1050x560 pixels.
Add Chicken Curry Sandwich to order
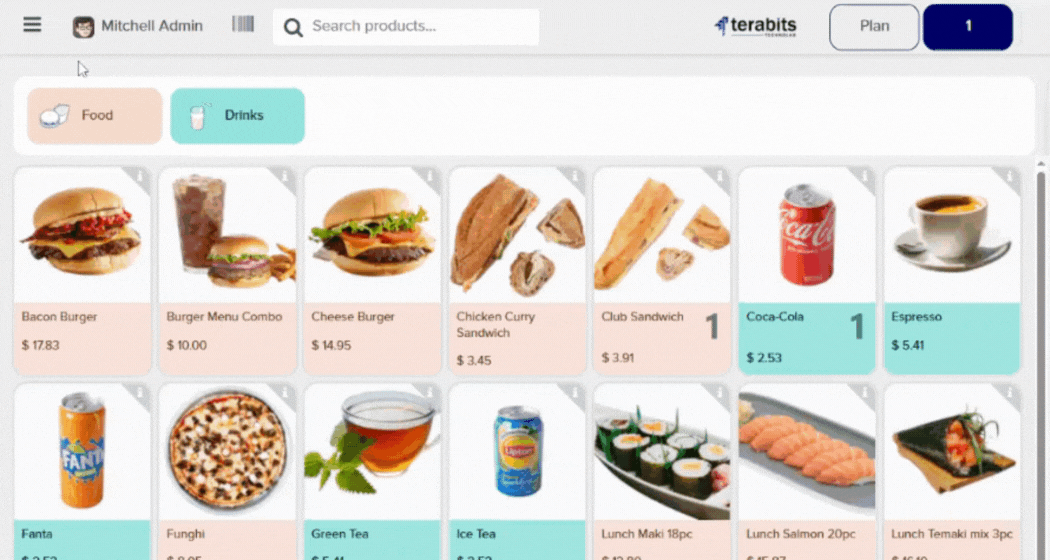pyautogui.click(x=517, y=271)
